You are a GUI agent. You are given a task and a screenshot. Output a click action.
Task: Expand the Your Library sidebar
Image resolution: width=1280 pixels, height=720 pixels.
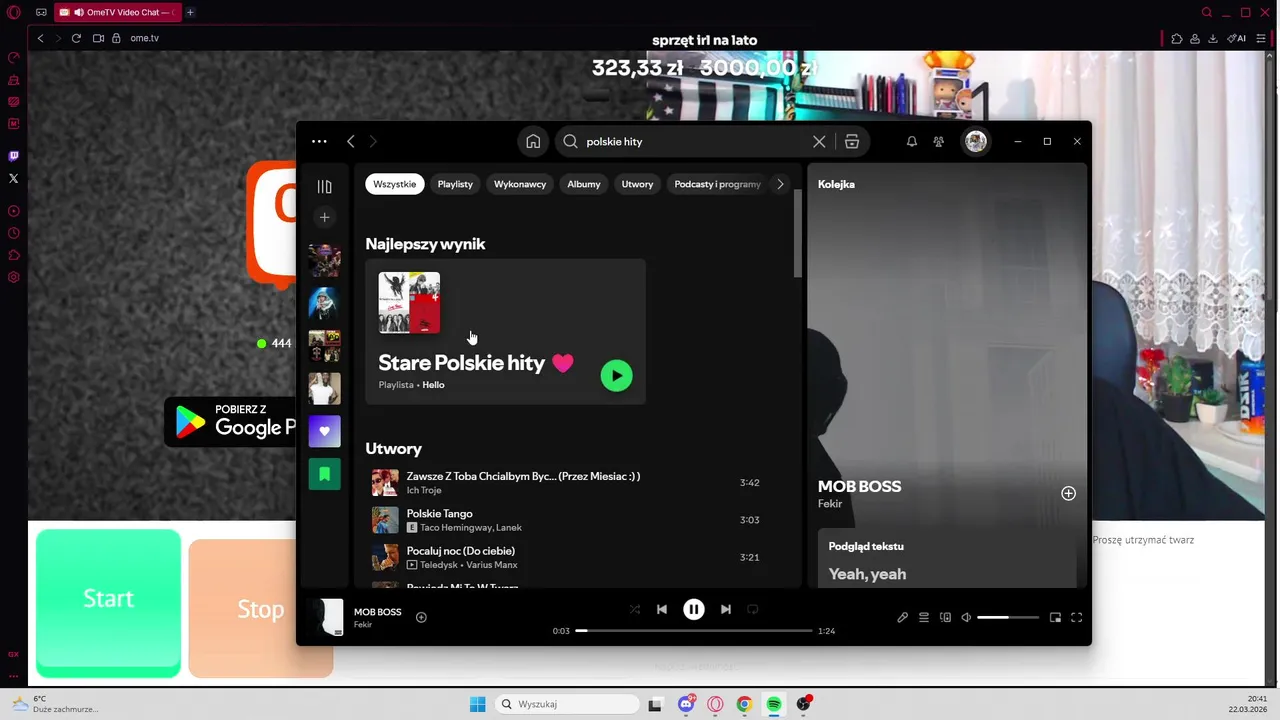324,187
